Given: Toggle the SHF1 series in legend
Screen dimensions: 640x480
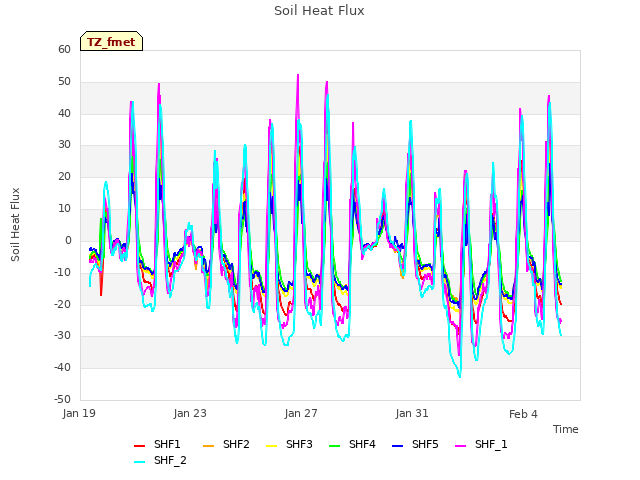Looking at the screenshot, I should coord(157,444).
